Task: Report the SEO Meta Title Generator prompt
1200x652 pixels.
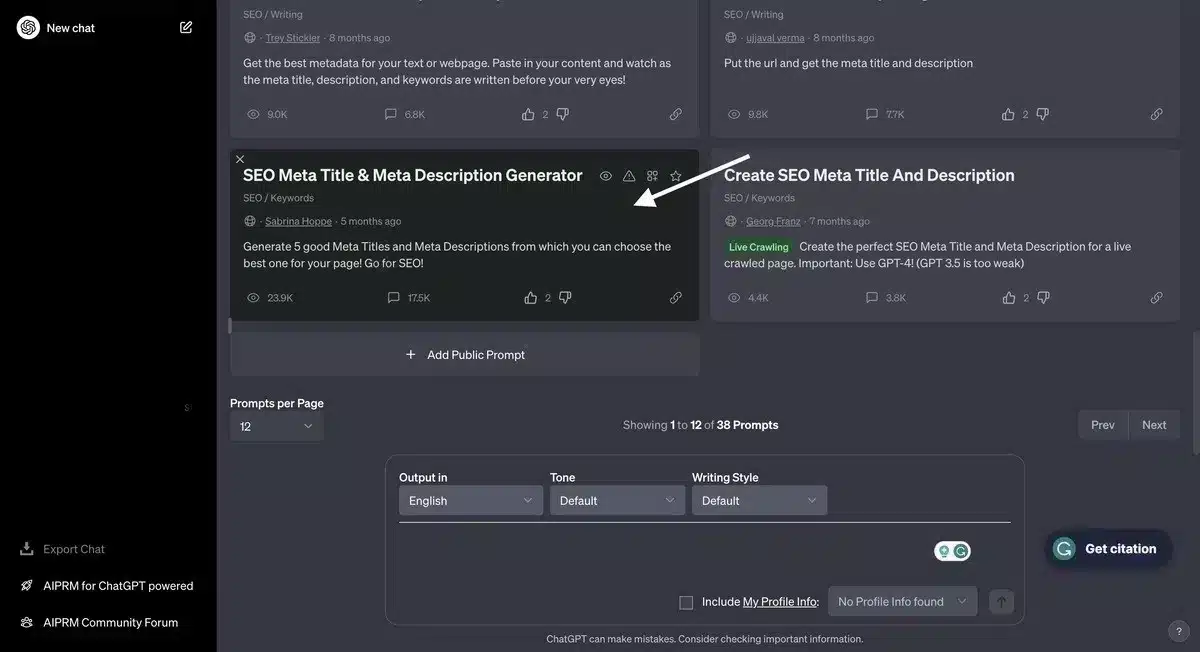Action: pyautogui.click(x=629, y=176)
